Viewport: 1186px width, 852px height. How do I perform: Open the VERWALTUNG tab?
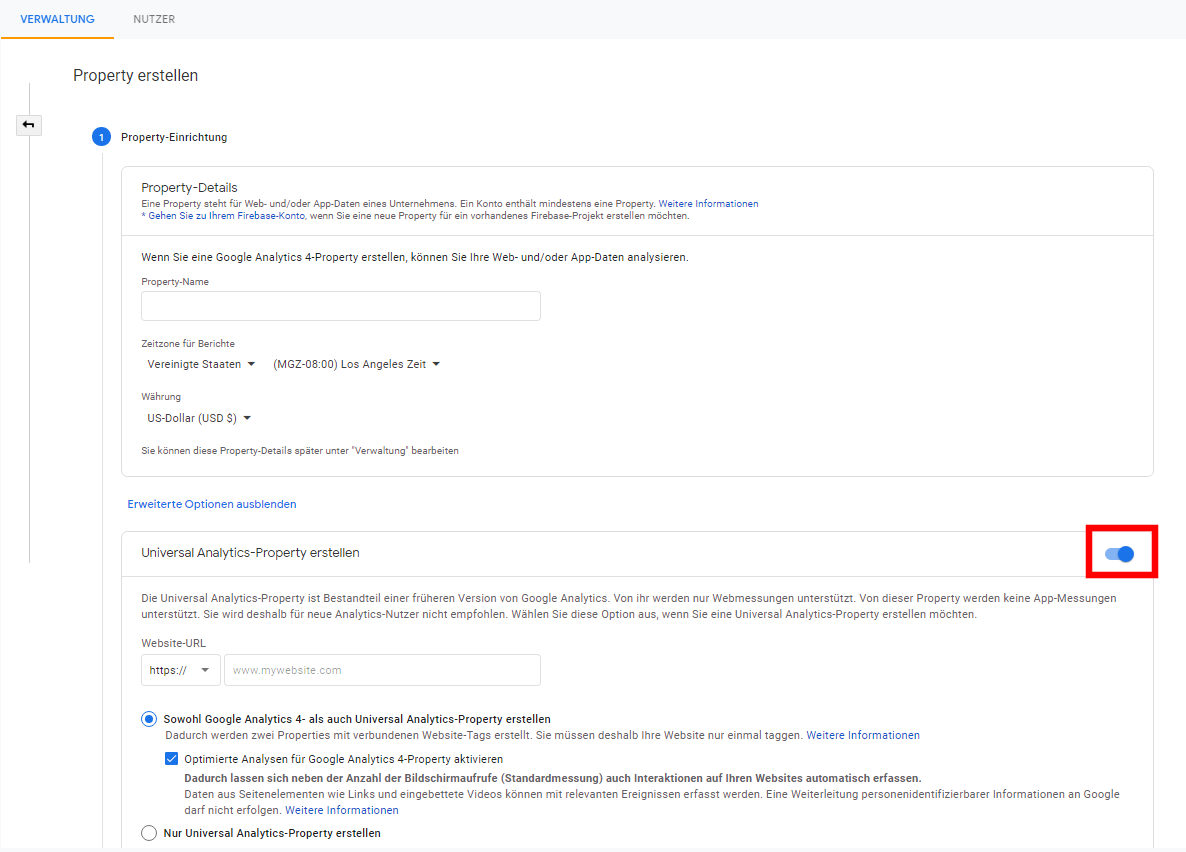tap(57, 19)
